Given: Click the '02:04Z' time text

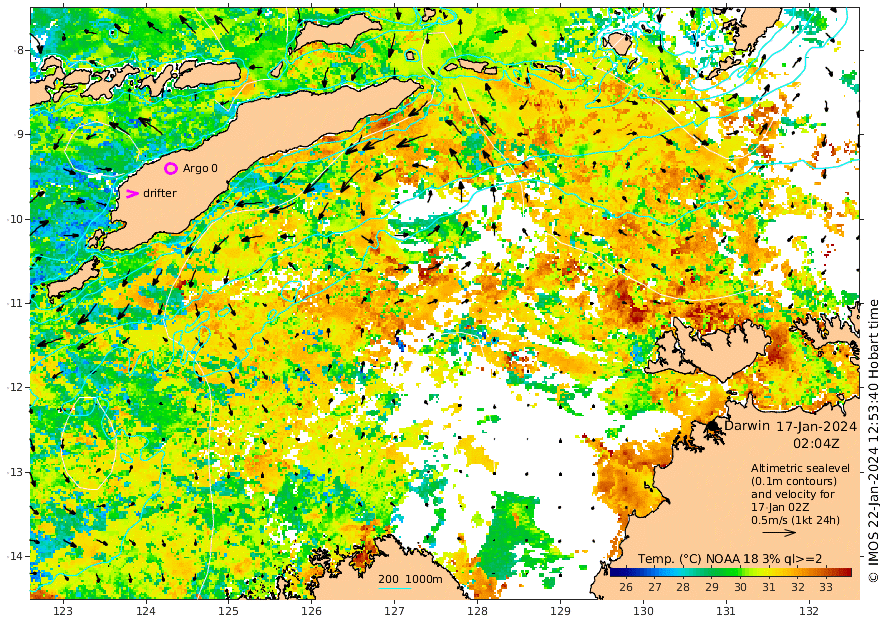Looking at the screenshot, I should coord(817,443).
